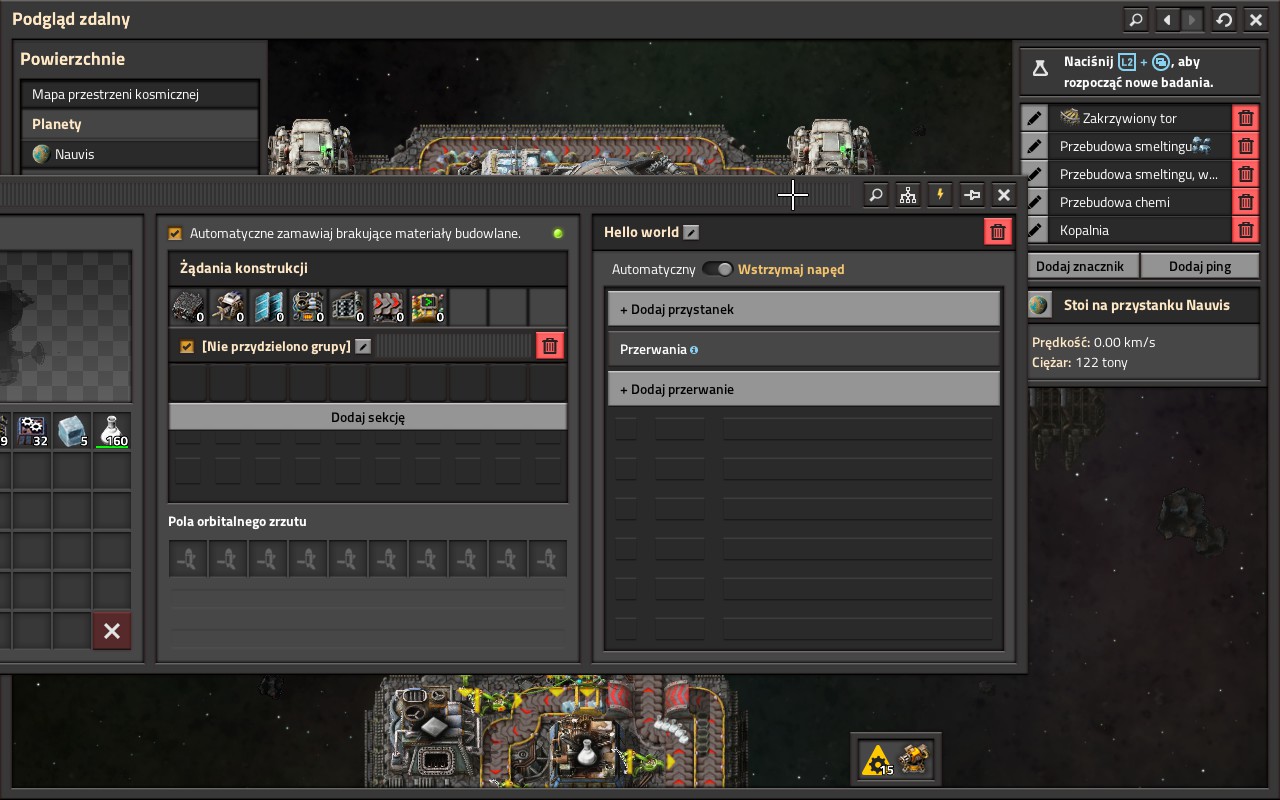The width and height of the screenshot is (1280, 800).
Task: Edit the unassigned group name pencil icon
Action: pyautogui.click(x=363, y=346)
